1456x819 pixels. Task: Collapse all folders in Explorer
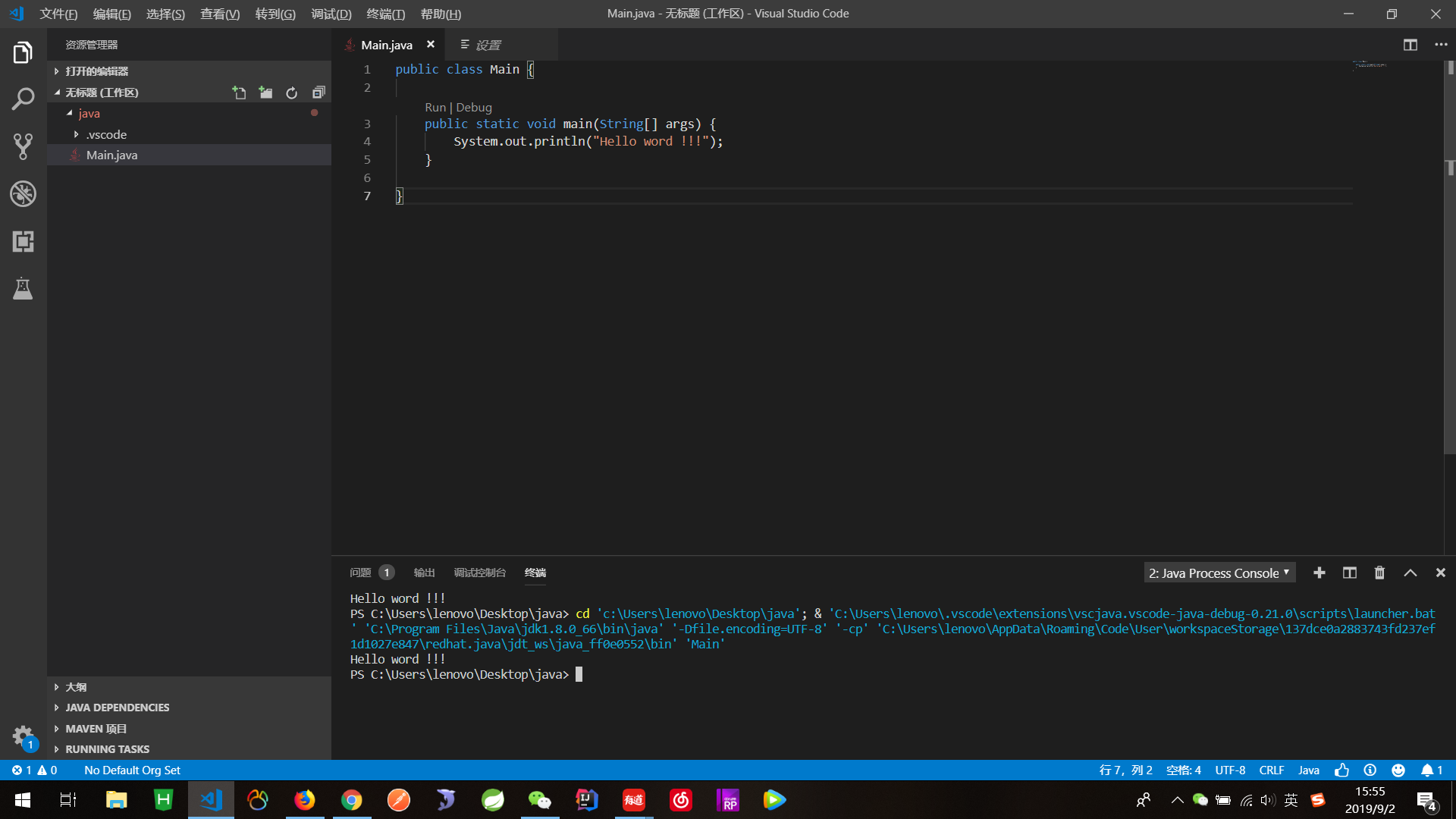(318, 92)
